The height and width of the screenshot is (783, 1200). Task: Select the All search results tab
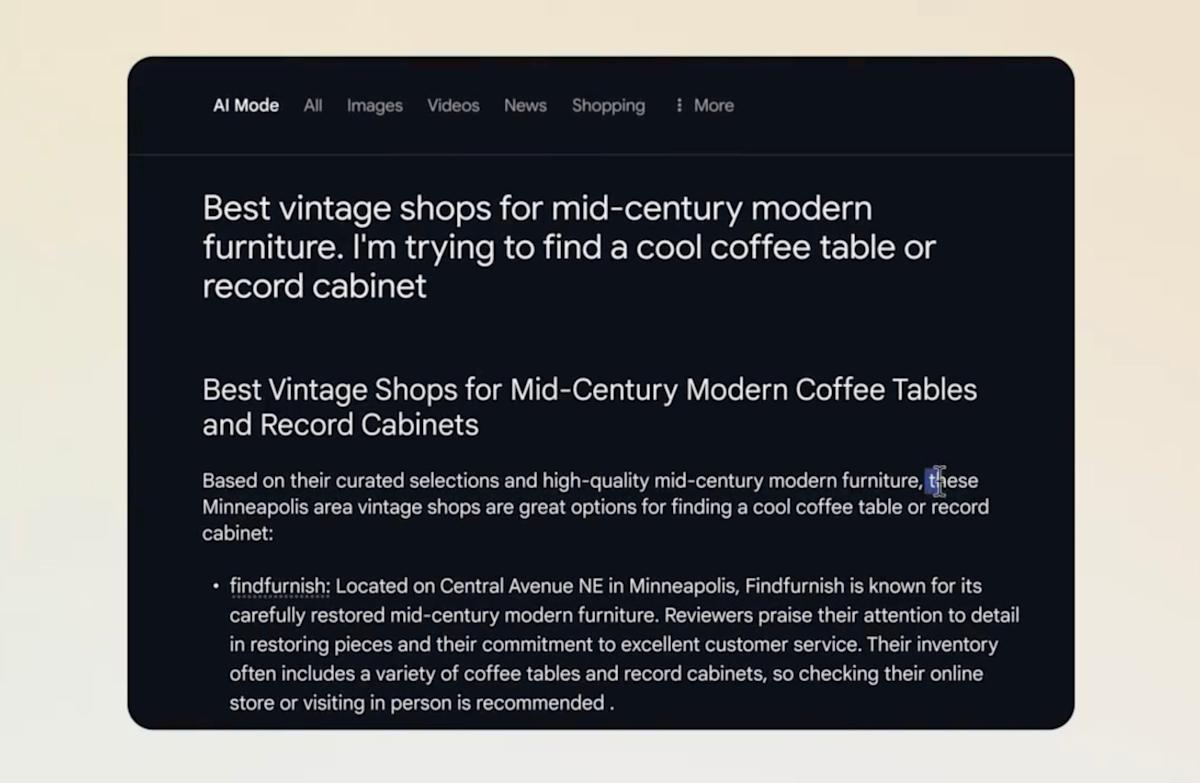[x=312, y=105]
